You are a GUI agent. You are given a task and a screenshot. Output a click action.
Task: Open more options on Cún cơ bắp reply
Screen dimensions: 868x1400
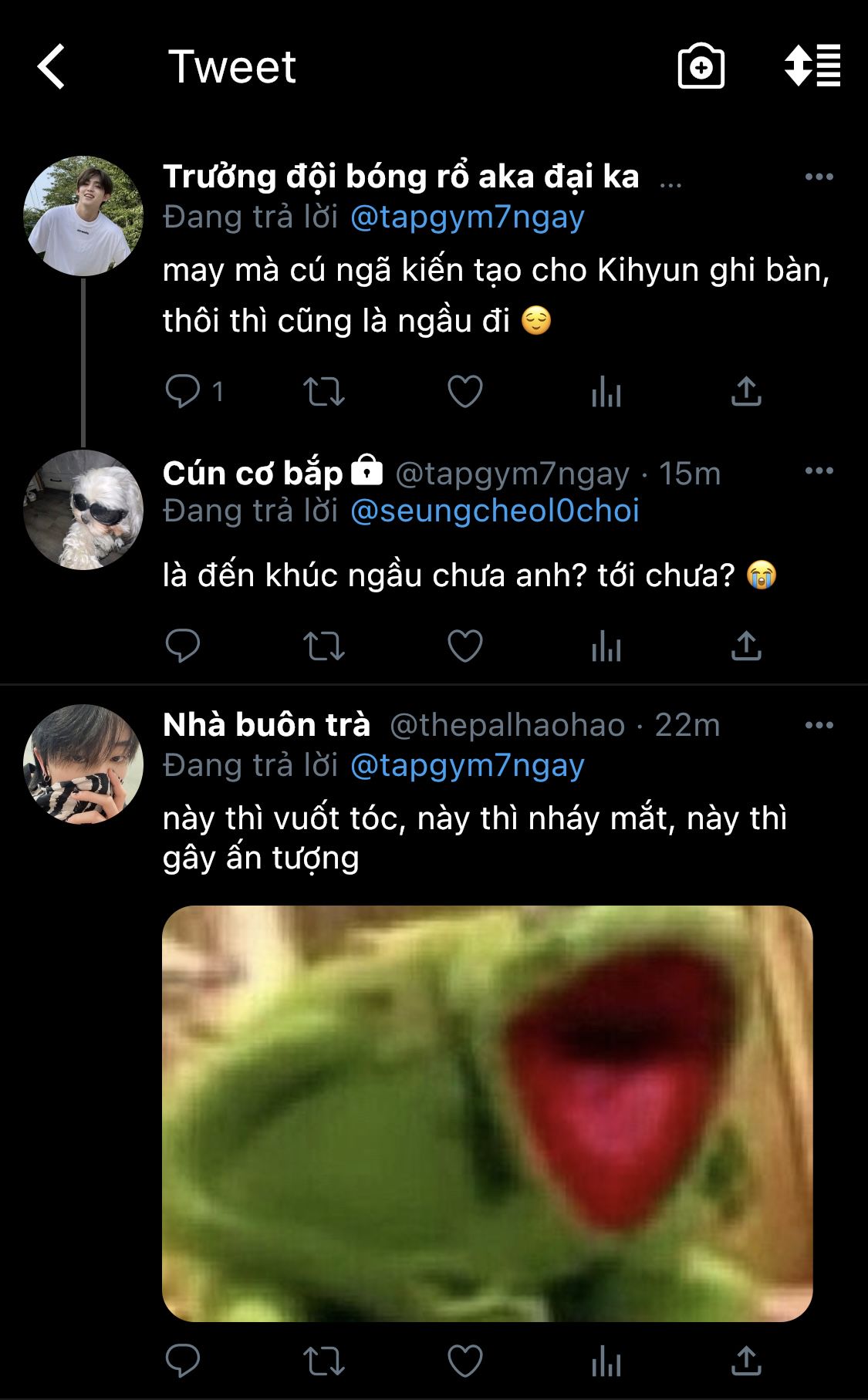[x=819, y=471]
